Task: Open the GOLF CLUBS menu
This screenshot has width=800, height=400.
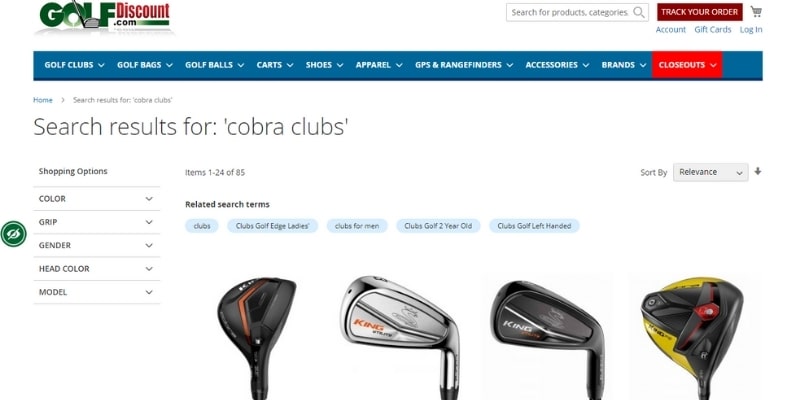Action: [74, 65]
